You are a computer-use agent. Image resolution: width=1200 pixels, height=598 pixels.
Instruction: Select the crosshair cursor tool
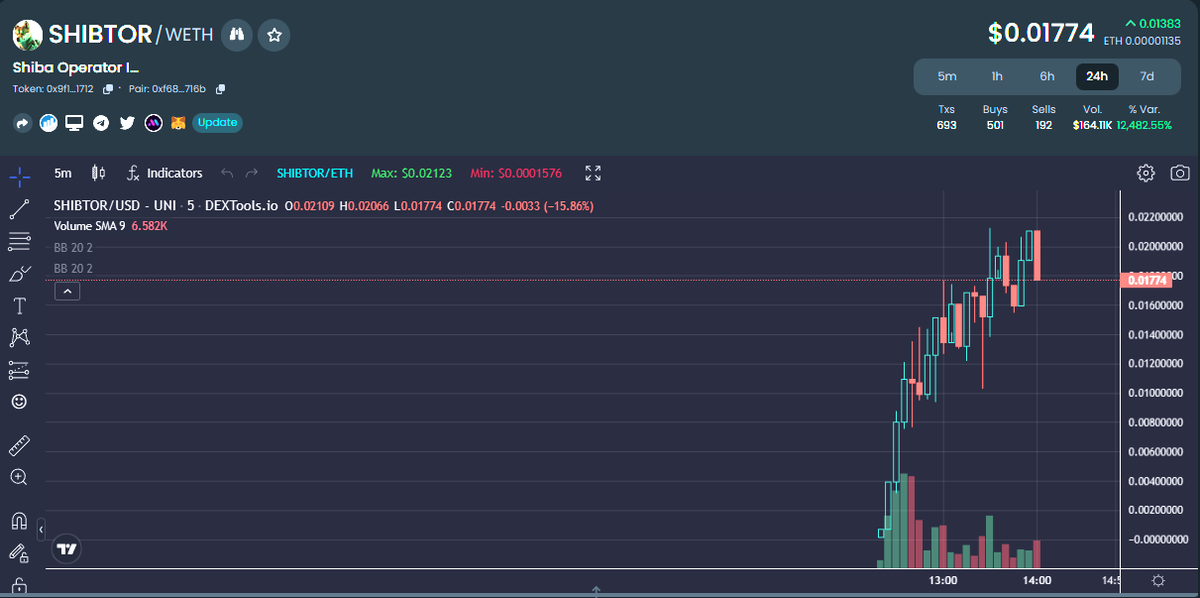pos(19,178)
